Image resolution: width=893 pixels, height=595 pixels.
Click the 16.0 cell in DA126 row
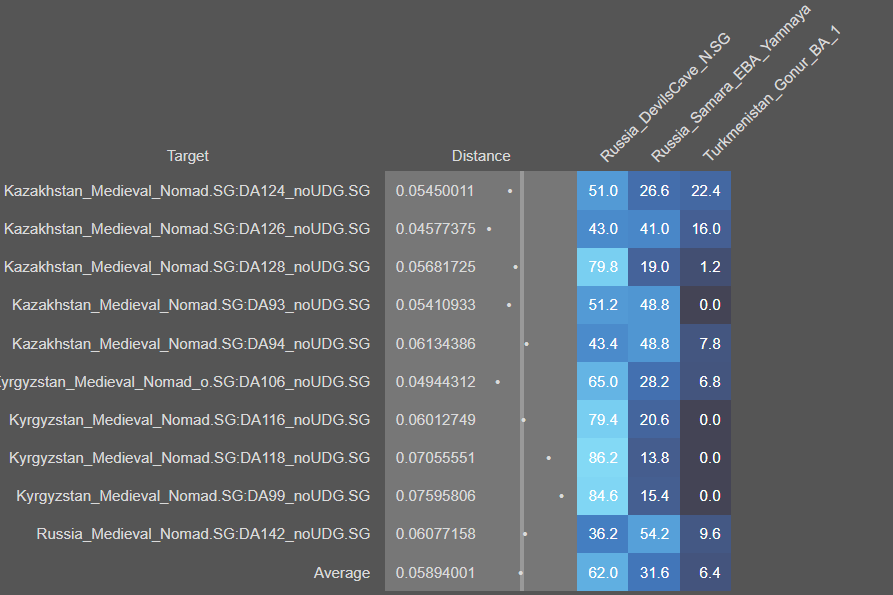tap(706, 229)
